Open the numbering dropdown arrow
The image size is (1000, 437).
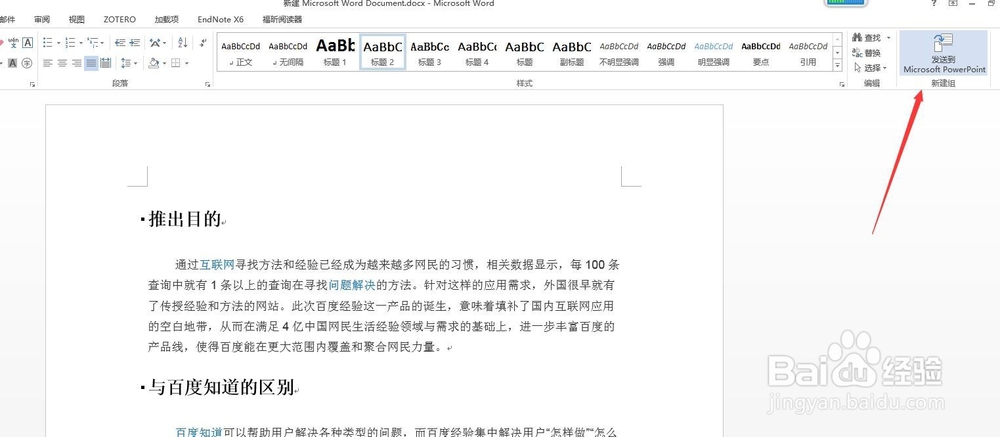(x=81, y=43)
